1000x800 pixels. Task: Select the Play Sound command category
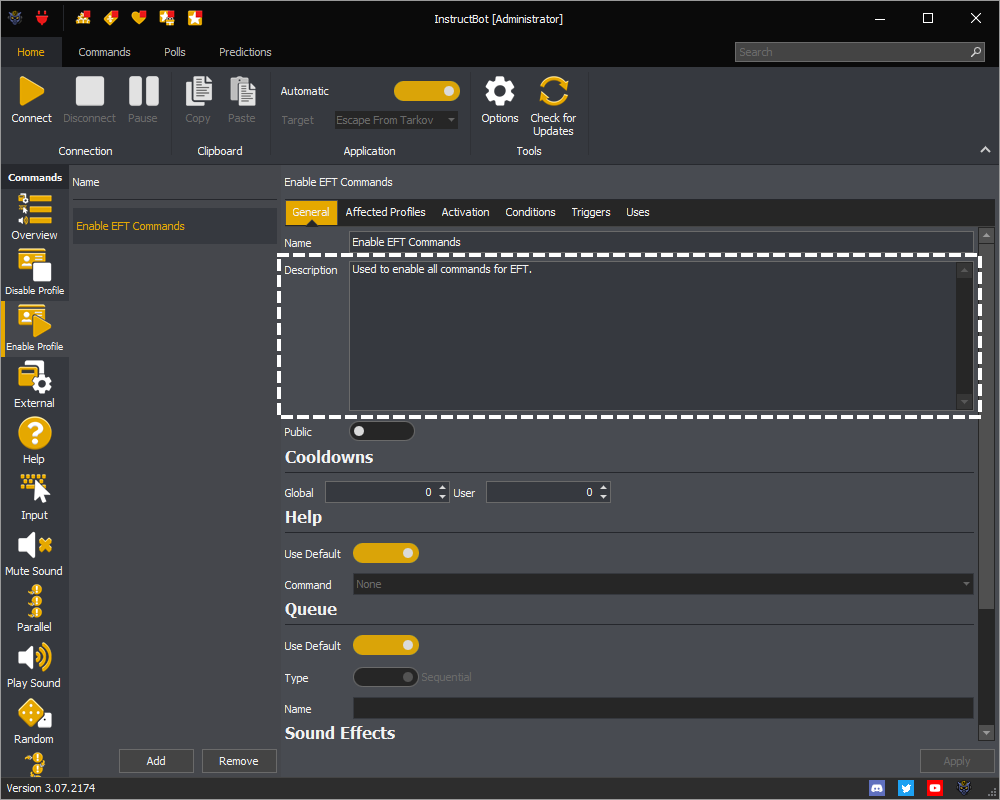34,659
